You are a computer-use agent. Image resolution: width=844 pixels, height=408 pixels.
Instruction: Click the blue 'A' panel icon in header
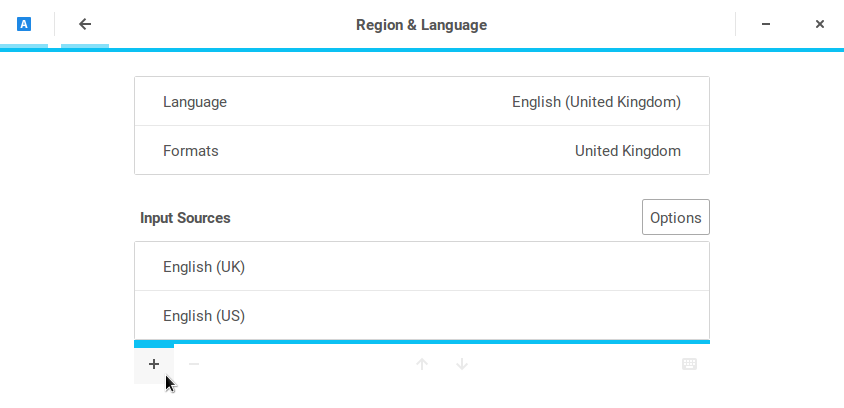click(x=24, y=24)
